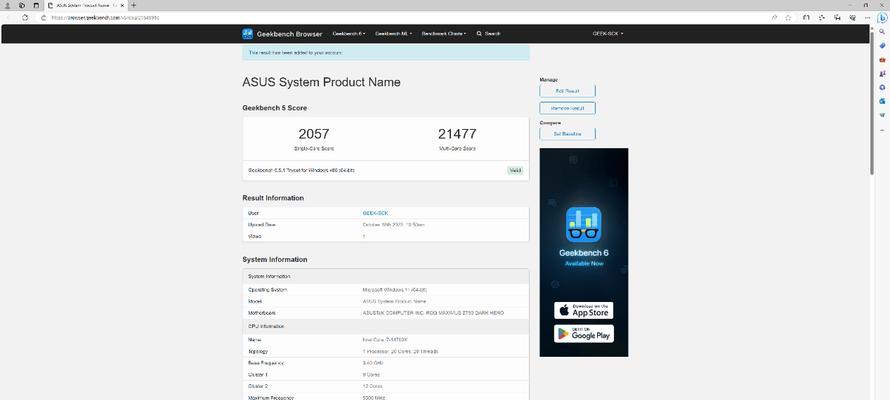The image size is (890, 400).
Task: Click the Edit Result button
Action: point(568,91)
